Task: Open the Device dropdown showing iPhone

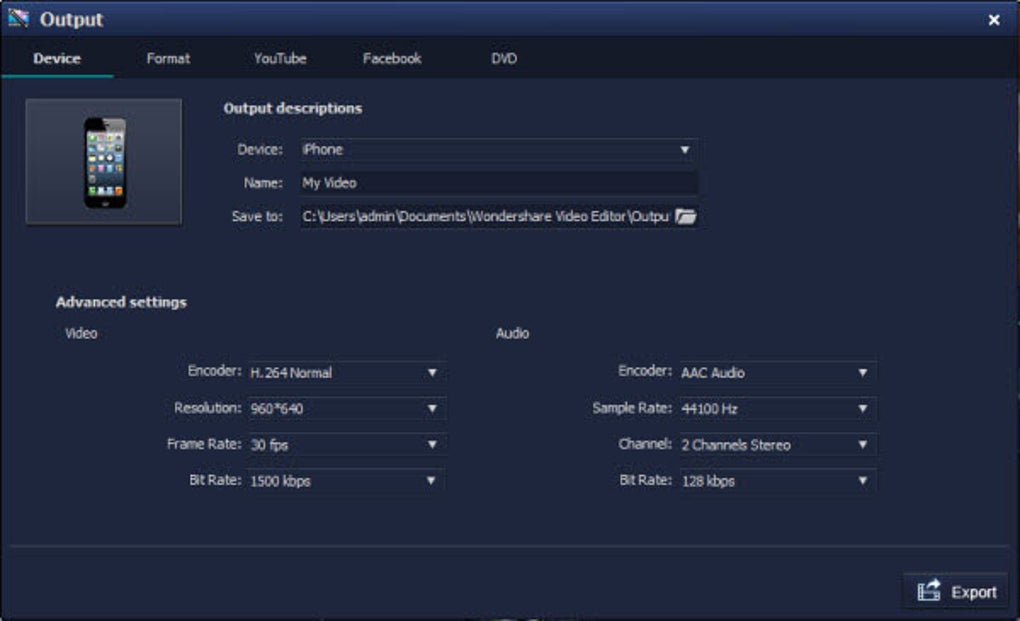Action: pos(499,150)
